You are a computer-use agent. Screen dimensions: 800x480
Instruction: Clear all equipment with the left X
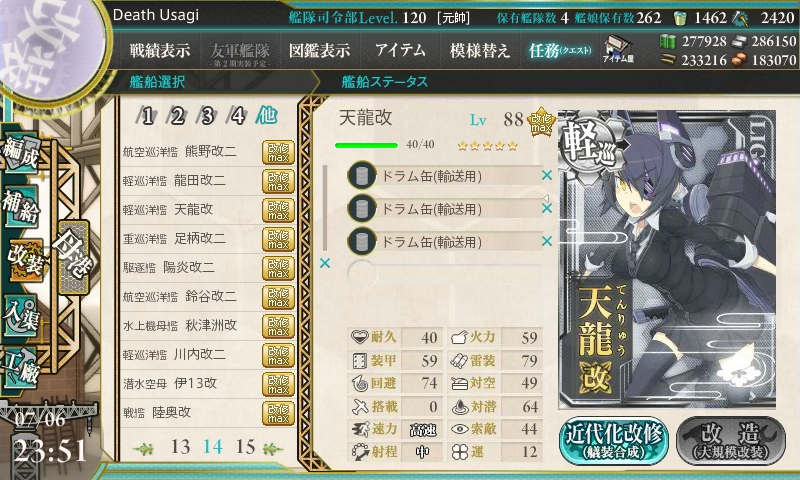[x=324, y=263]
